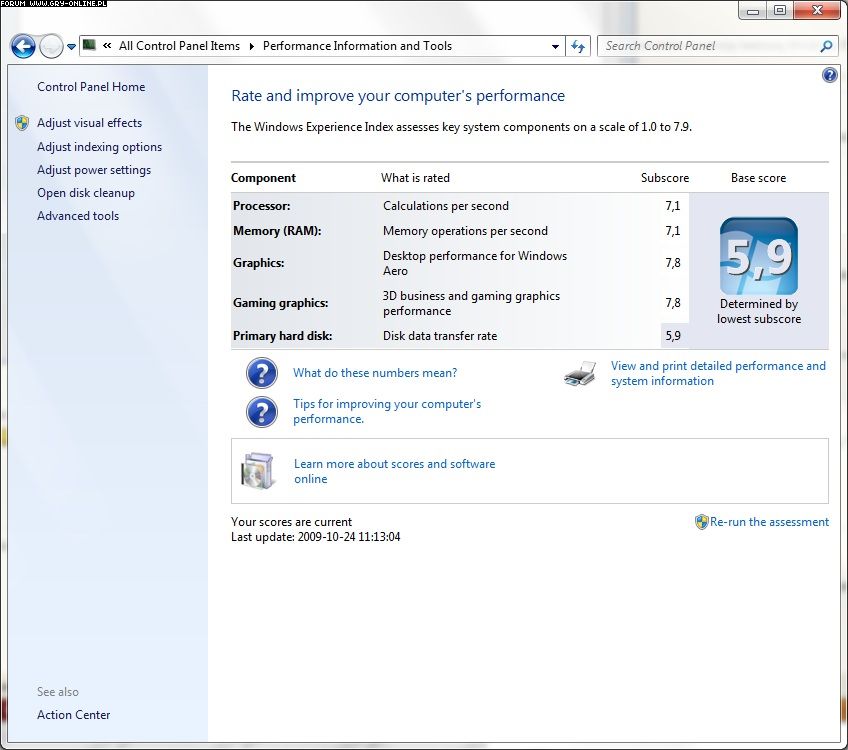
Task: Open Action Center from See also
Action: point(74,715)
